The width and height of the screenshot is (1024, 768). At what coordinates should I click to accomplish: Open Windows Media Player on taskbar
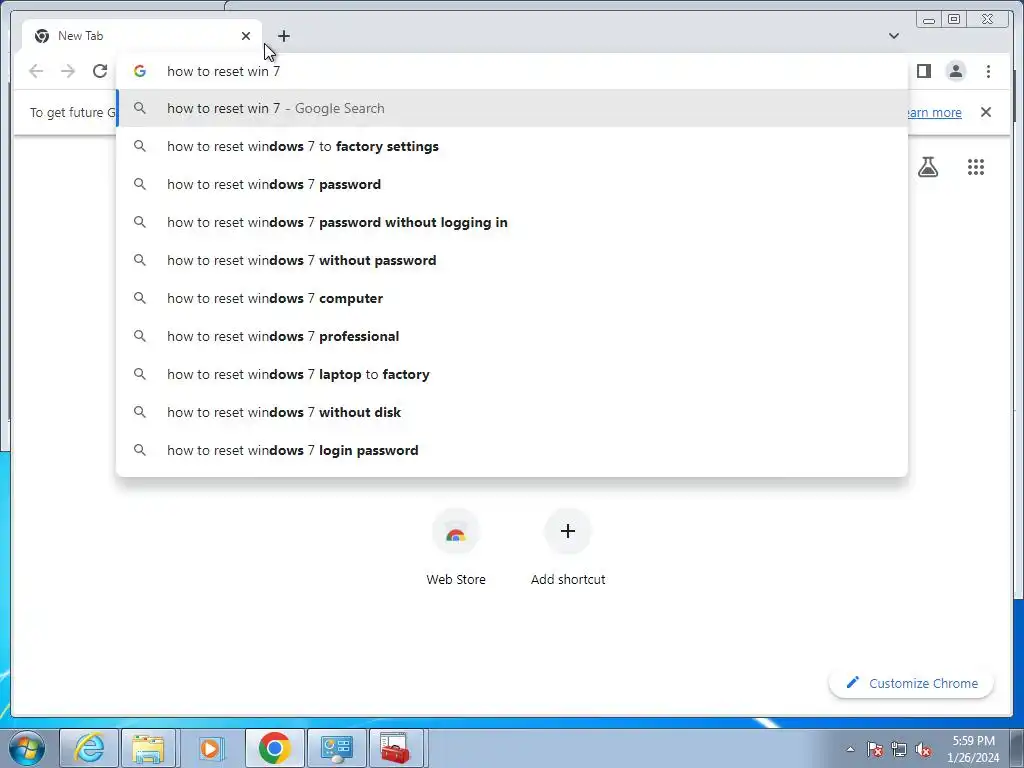click(210, 748)
